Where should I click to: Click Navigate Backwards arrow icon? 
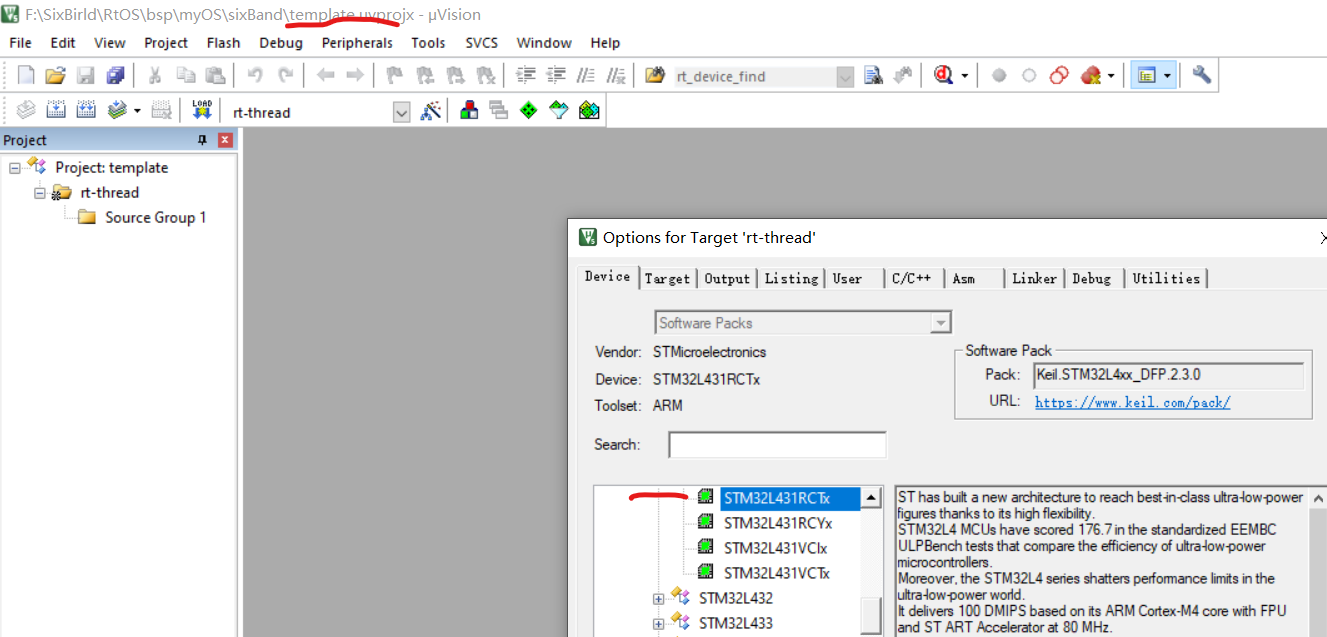[325, 75]
